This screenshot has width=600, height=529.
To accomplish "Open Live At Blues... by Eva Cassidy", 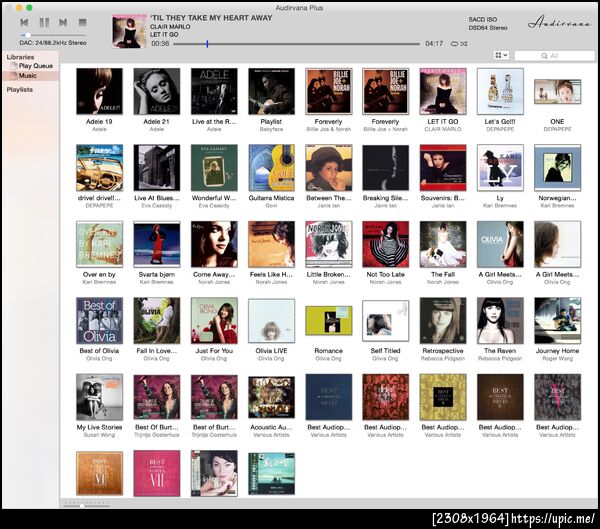I will (x=157, y=168).
